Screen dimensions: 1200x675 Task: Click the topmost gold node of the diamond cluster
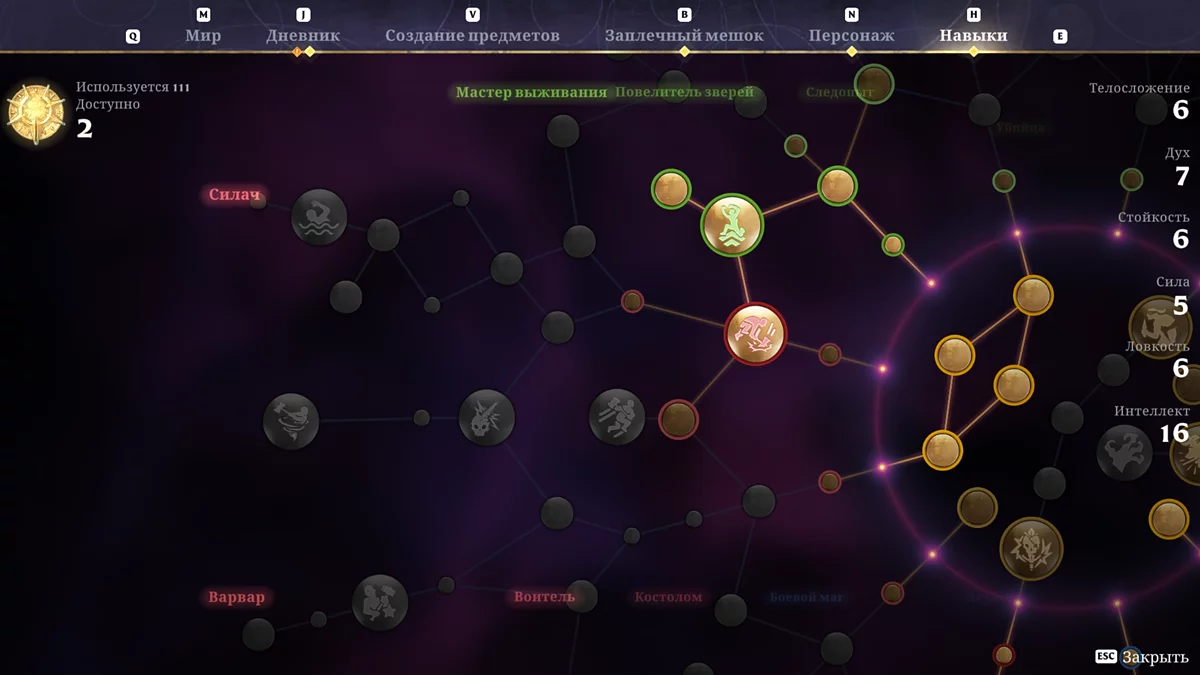point(1033,295)
